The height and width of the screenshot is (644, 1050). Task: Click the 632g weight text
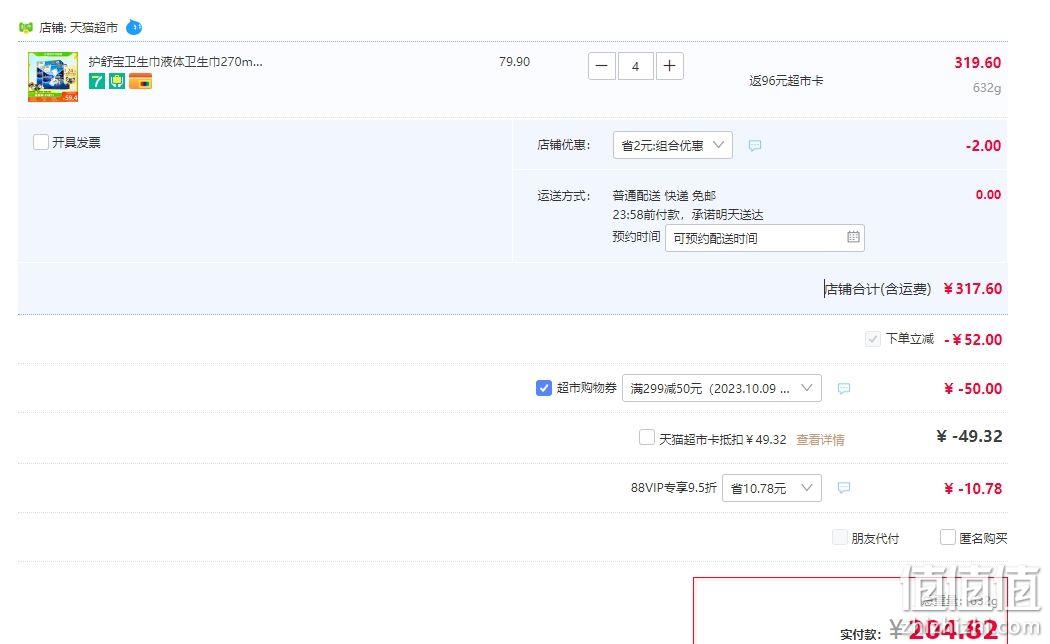click(x=987, y=88)
